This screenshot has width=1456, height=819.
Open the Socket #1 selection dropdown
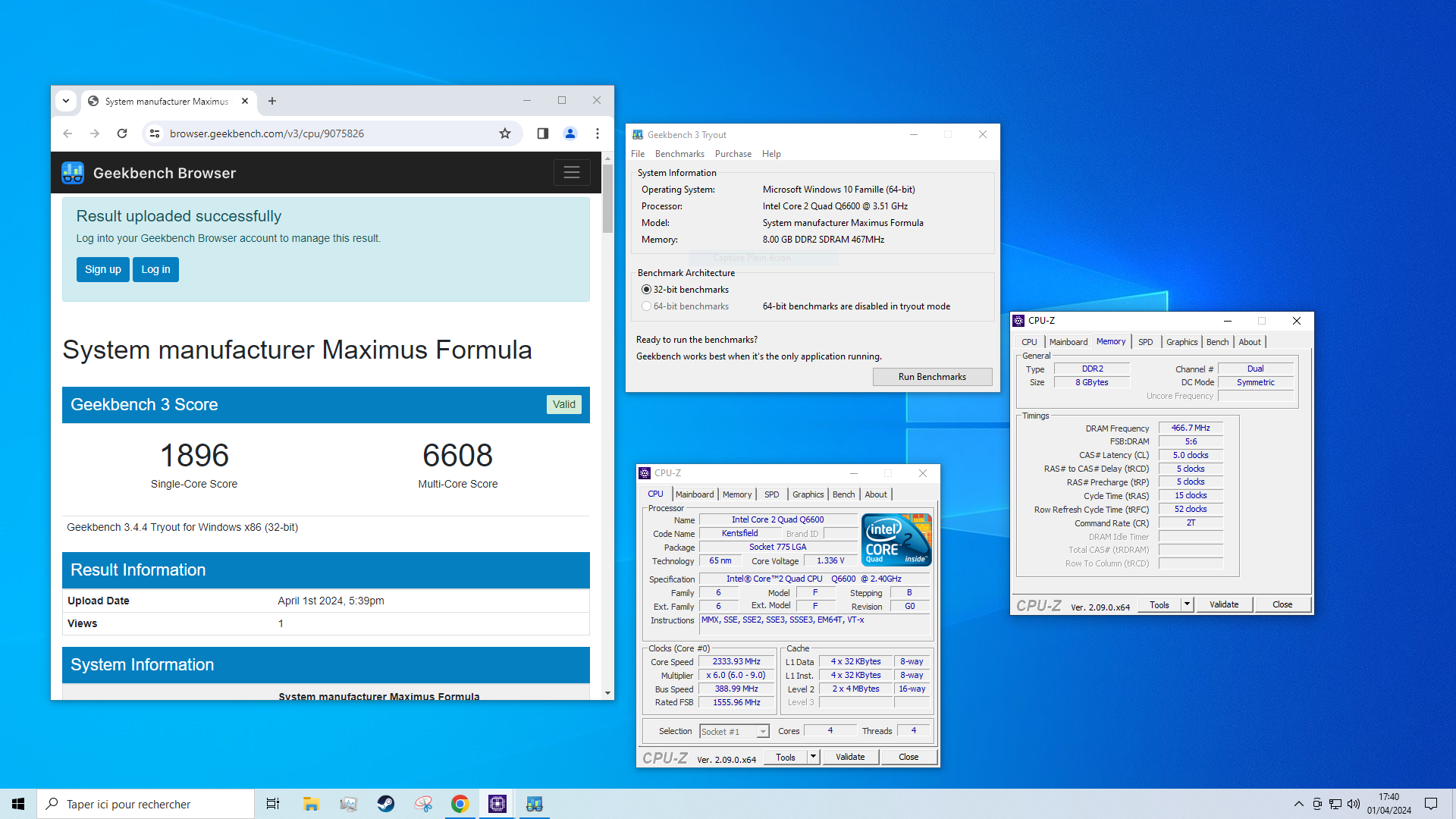click(734, 732)
